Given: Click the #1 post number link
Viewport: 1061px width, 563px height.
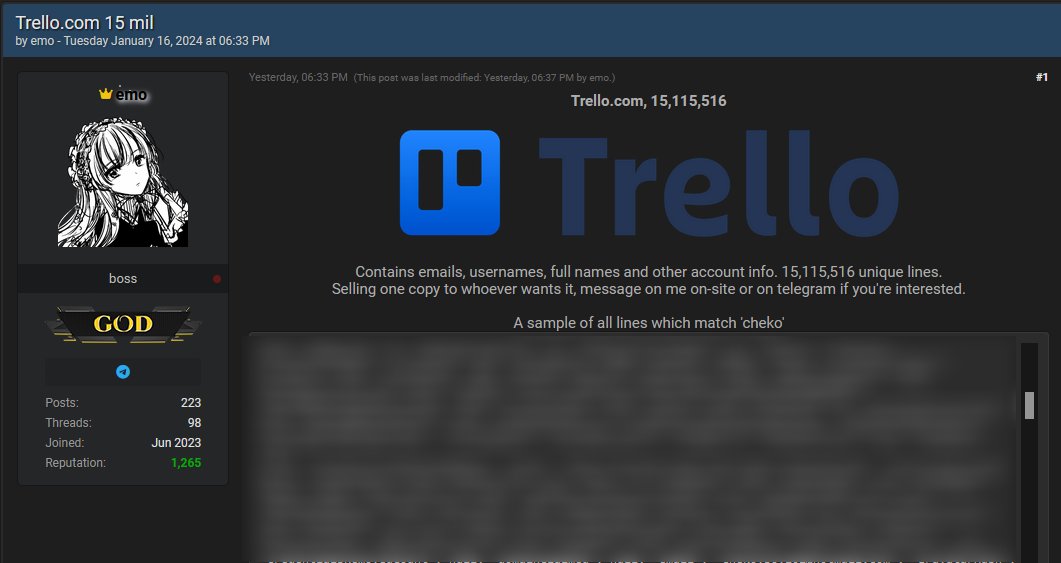Looking at the screenshot, I should (1041, 77).
